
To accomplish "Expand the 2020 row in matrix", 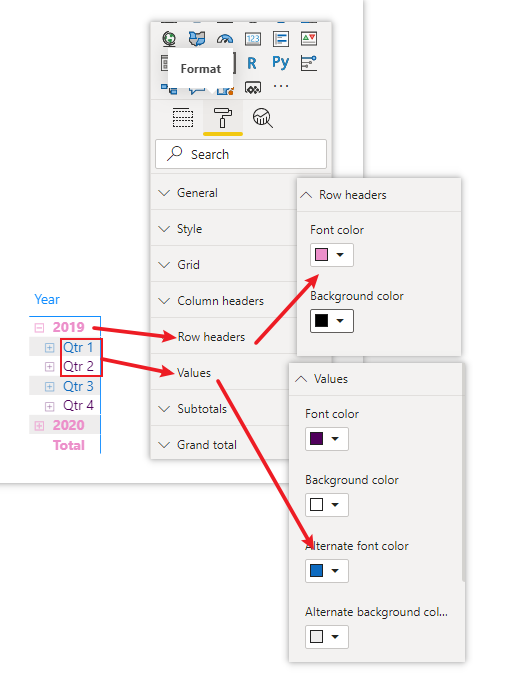I will pyautogui.click(x=39, y=426).
